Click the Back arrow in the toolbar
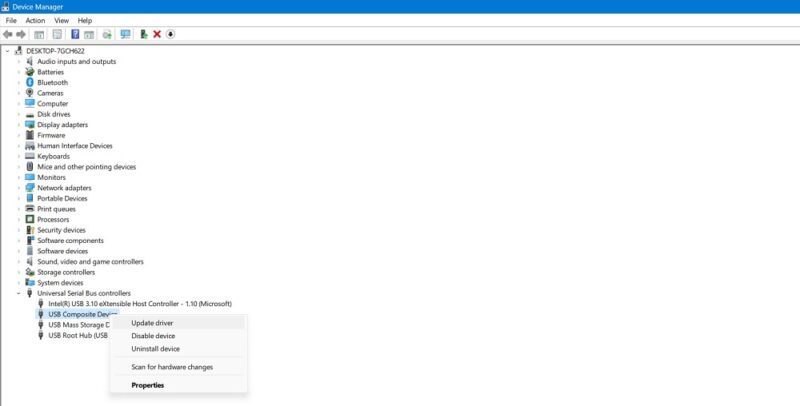 point(8,34)
